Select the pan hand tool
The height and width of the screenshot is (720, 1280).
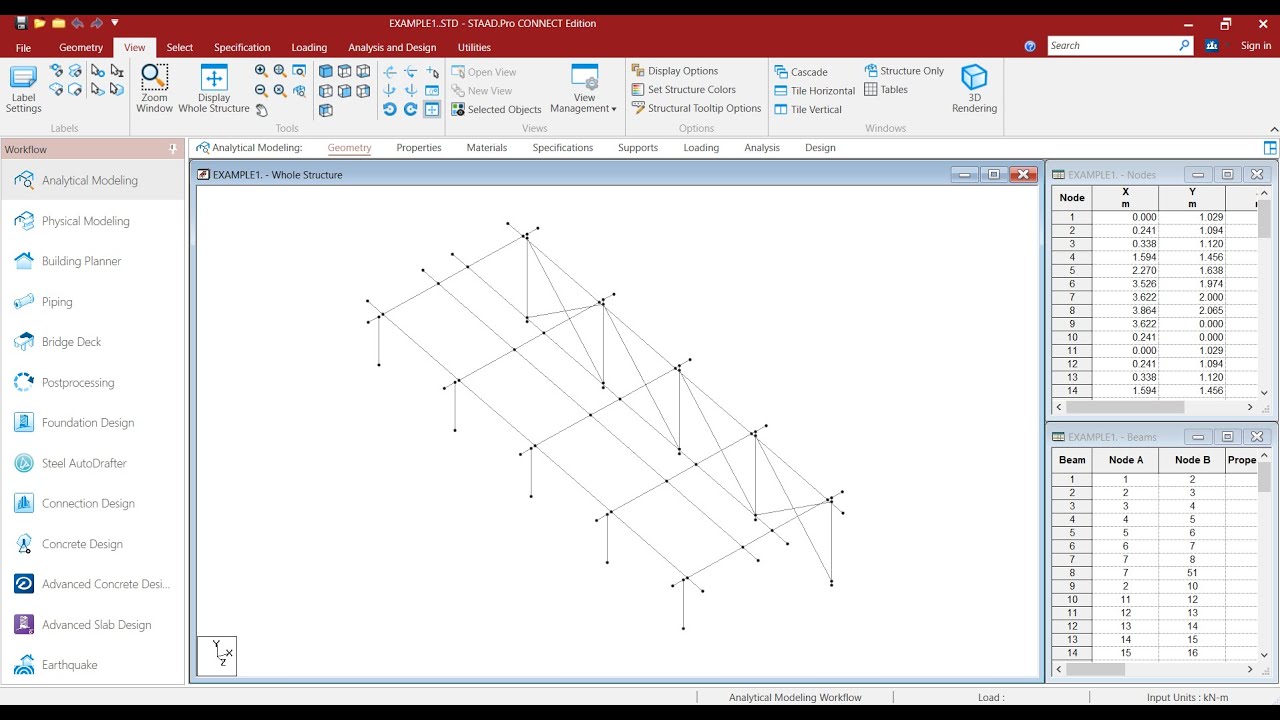261,110
